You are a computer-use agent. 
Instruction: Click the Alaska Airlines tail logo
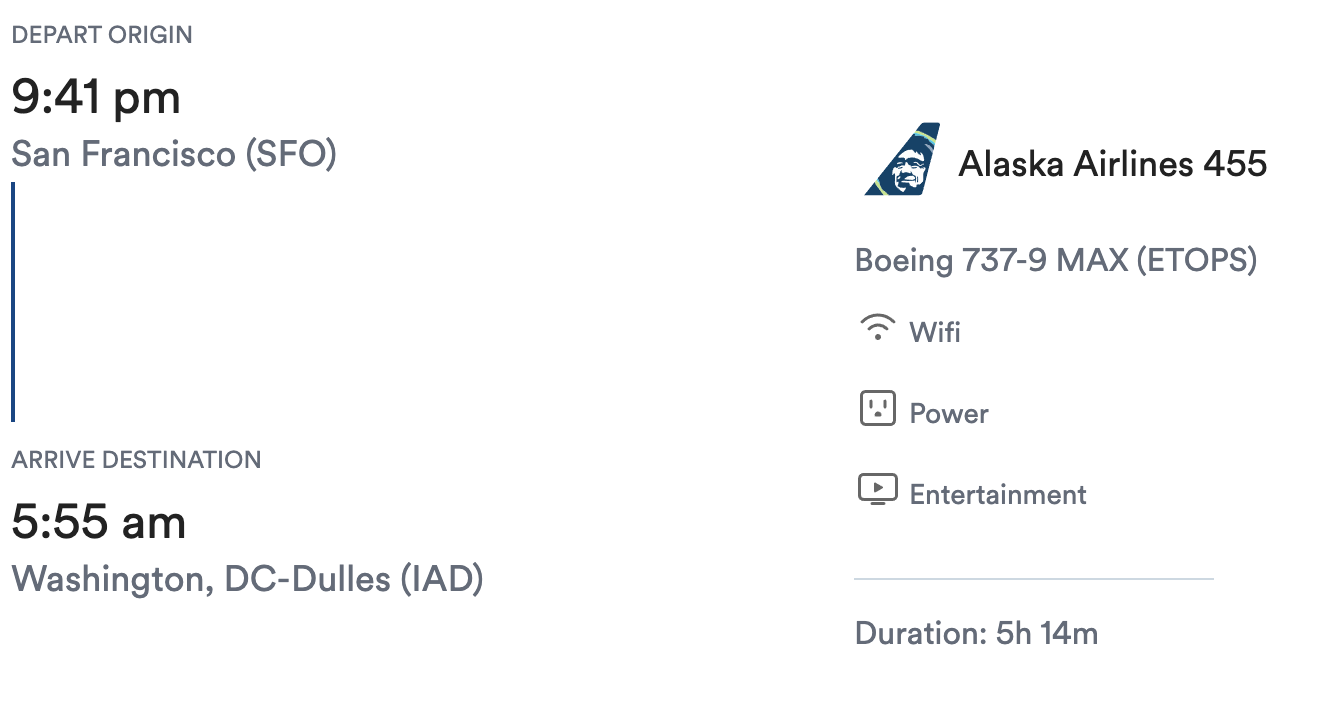tap(903, 161)
